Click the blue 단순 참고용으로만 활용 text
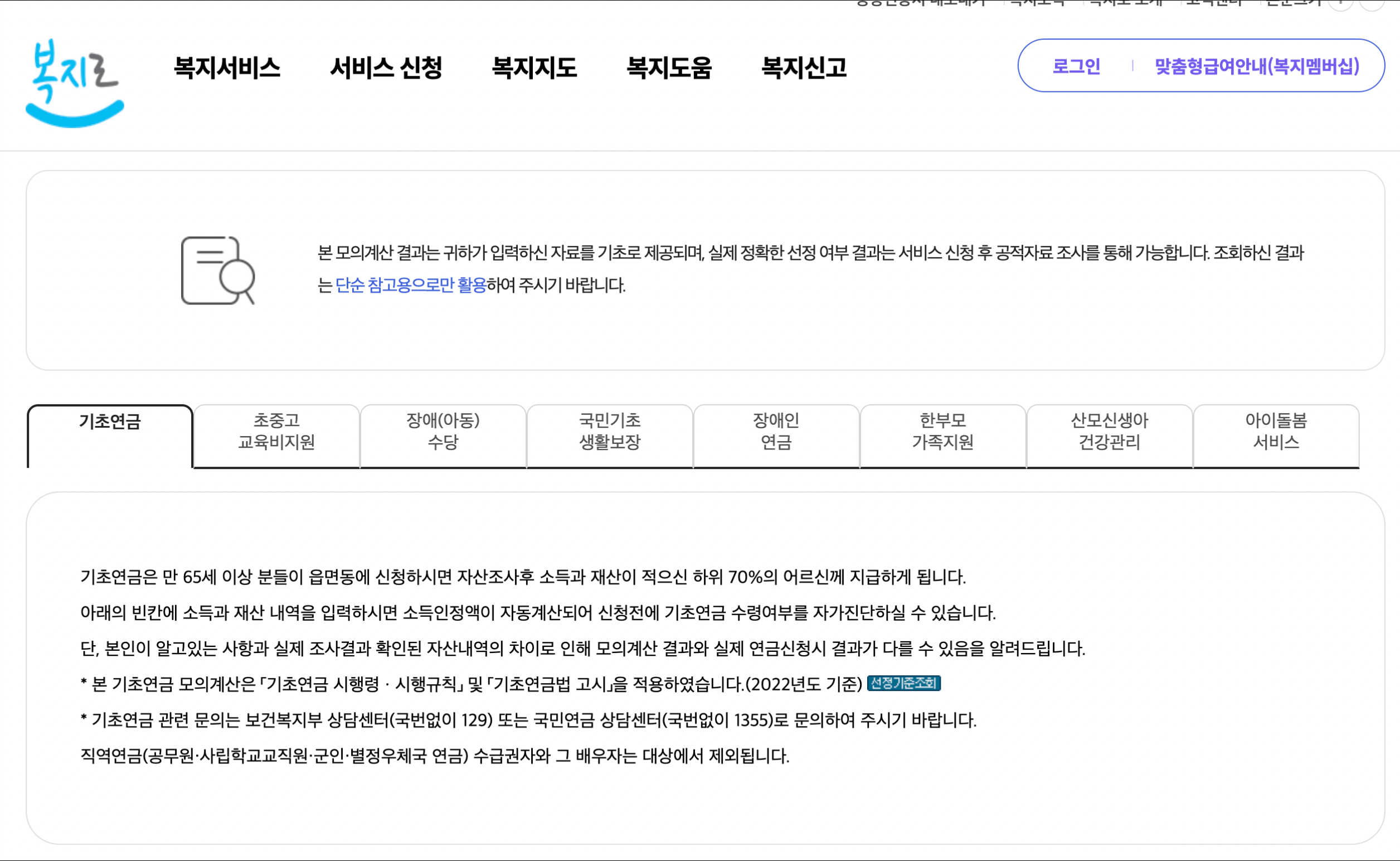The width and height of the screenshot is (1400, 861). coord(410,285)
